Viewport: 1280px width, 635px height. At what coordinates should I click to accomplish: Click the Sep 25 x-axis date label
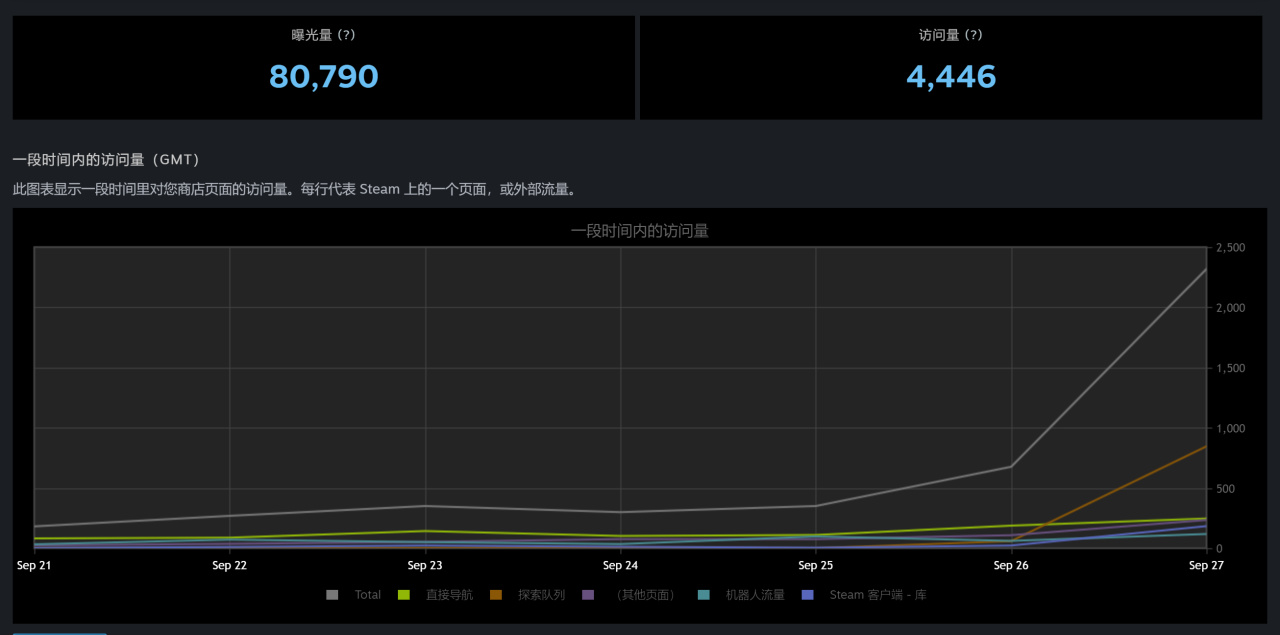pyautogui.click(x=815, y=565)
